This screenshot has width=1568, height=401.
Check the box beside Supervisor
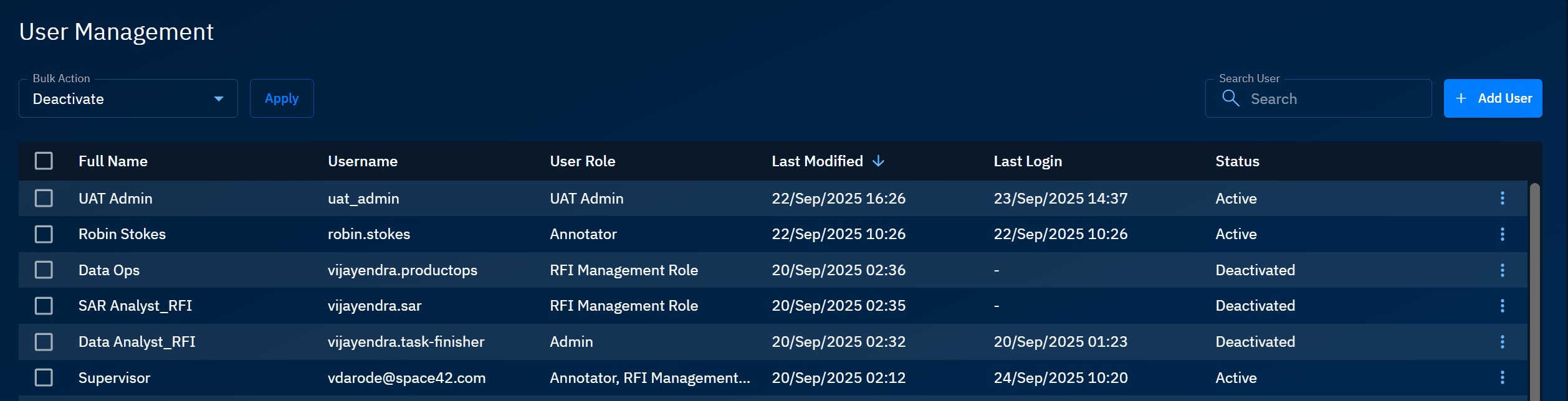pyautogui.click(x=44, y=377)
